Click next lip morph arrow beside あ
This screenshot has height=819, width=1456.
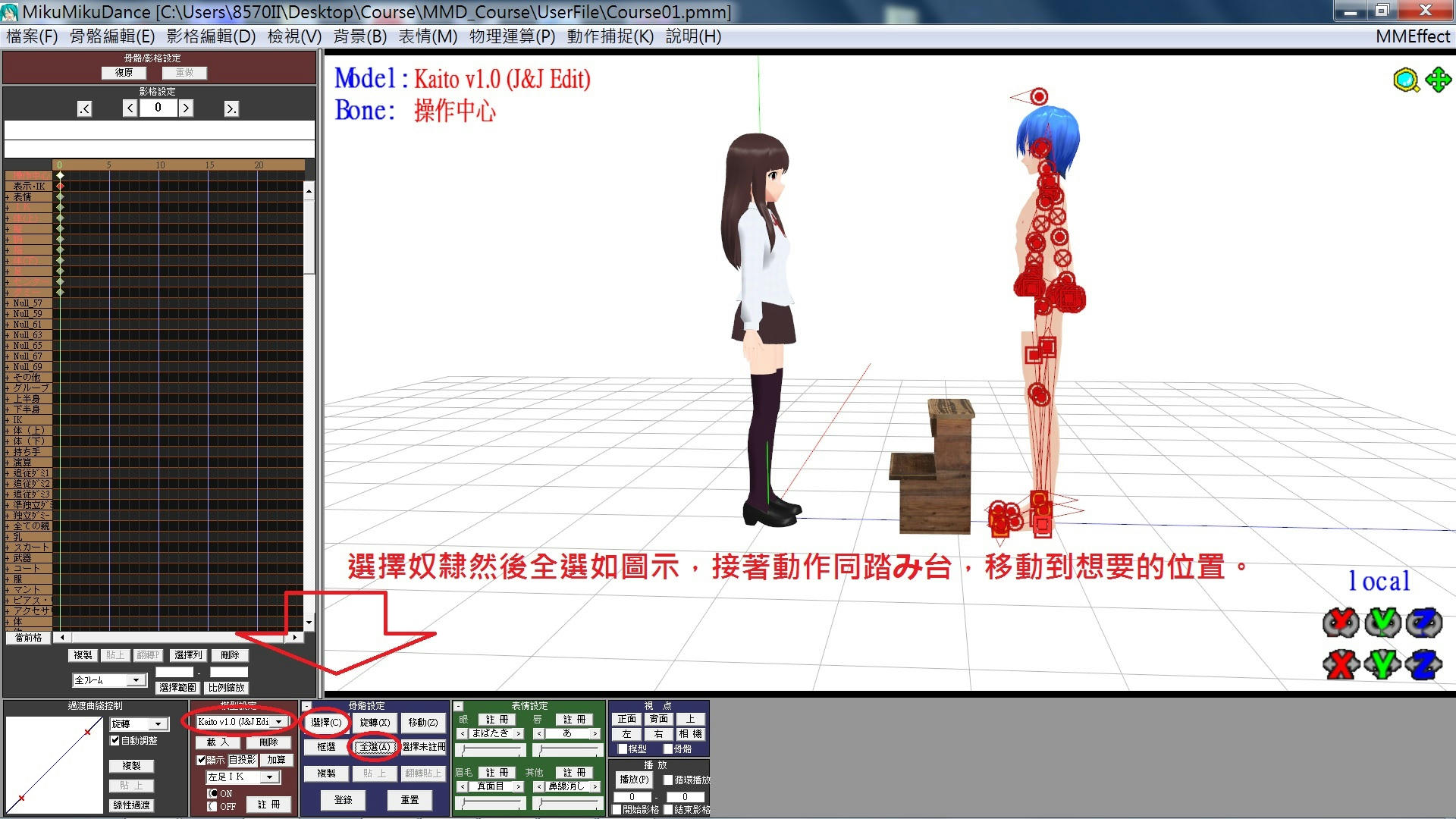[595, 733]
